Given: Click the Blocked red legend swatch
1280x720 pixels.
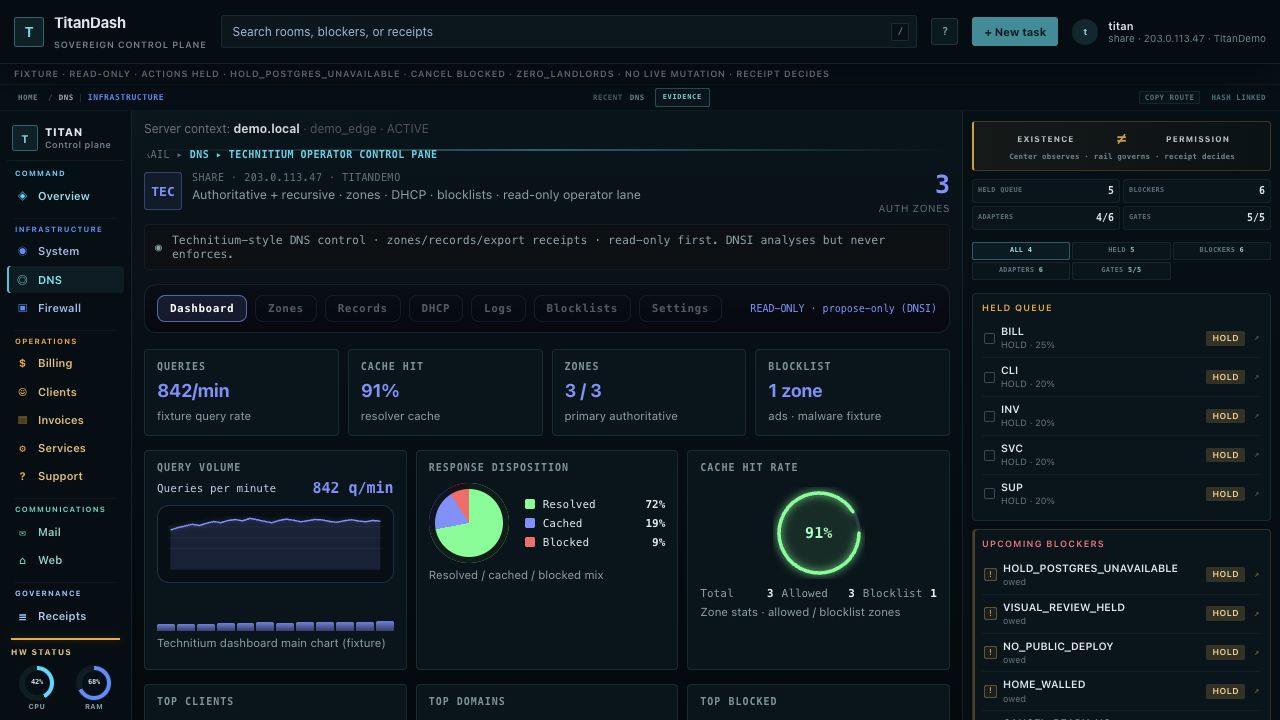Looking at the screenshot, I should pyautogui.click(x=530, y=542).
